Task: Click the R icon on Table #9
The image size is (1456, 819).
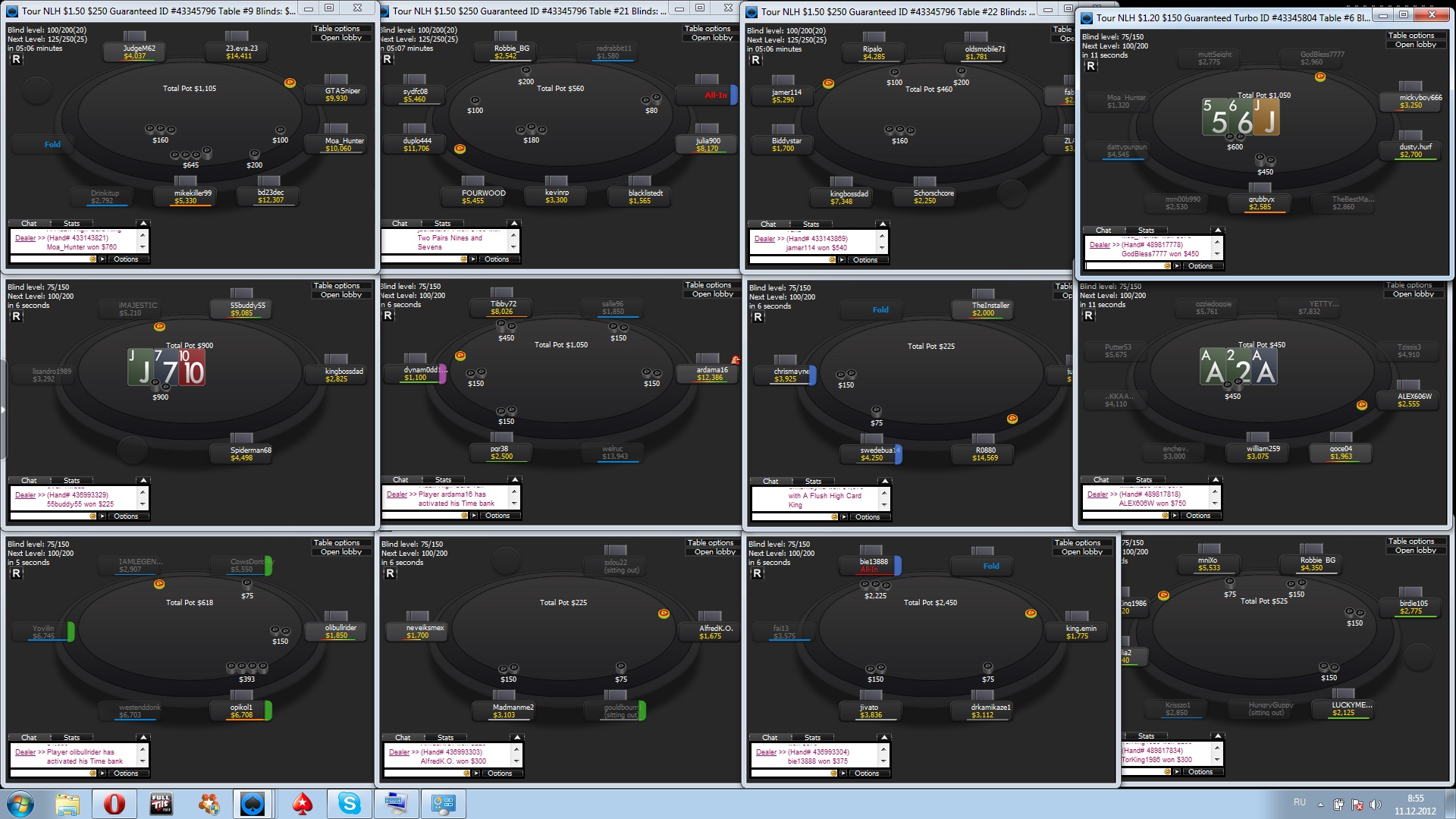Action: [16, 59]
